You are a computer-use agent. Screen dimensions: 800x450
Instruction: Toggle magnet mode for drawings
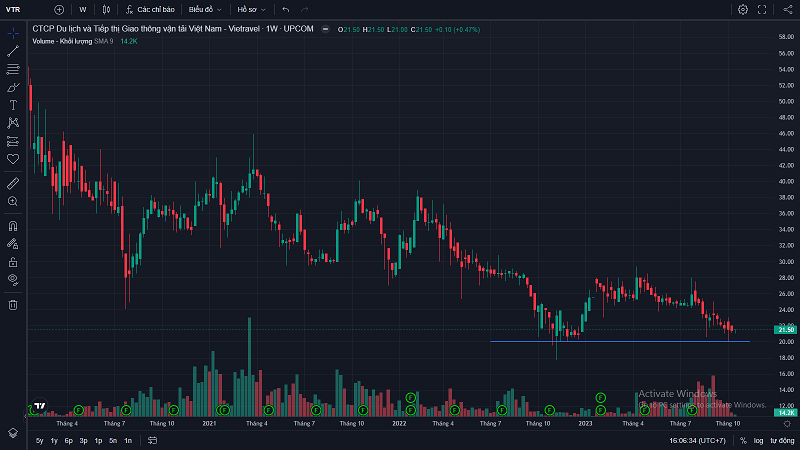pyautogui.click(x=13, y=225)
